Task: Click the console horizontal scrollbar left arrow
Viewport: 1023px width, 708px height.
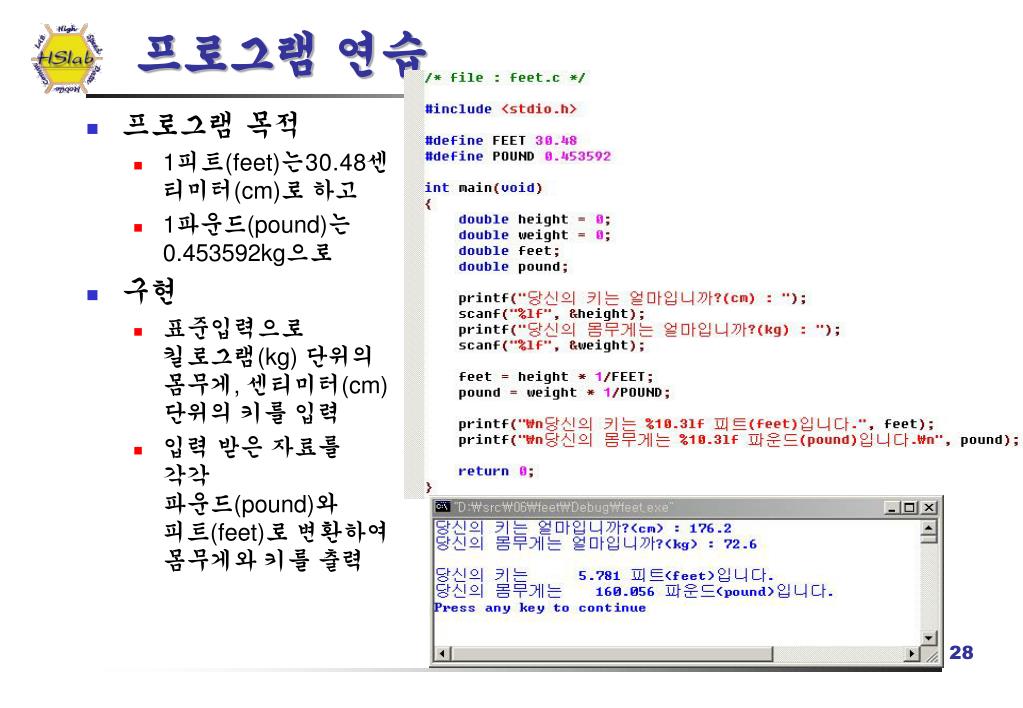Action: tap(443, 653)
